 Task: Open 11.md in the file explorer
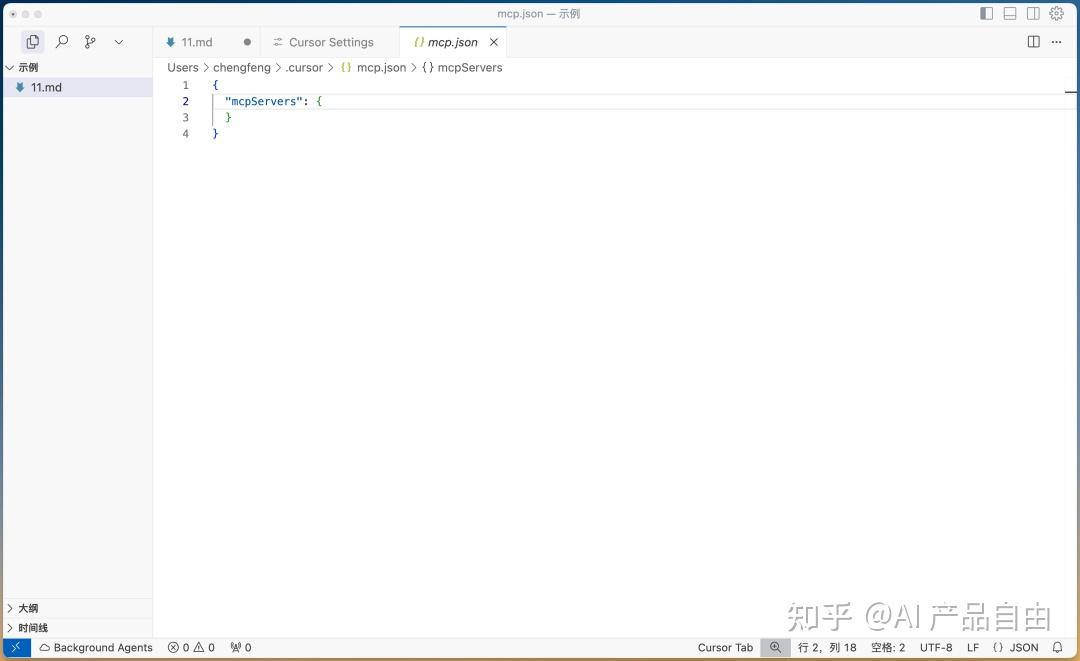coord(77,87)
